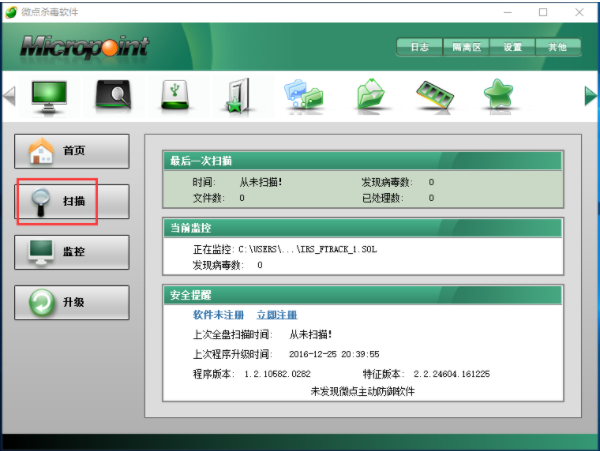
Task: Open the 扫描 scan page
Action: tap(72, 202)
